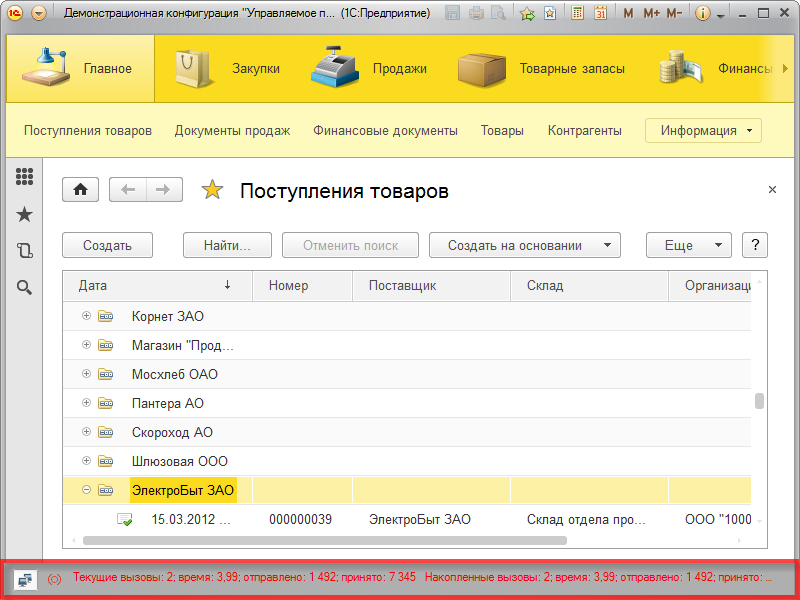Click the Home navigation icon

[x=80, y=189]
